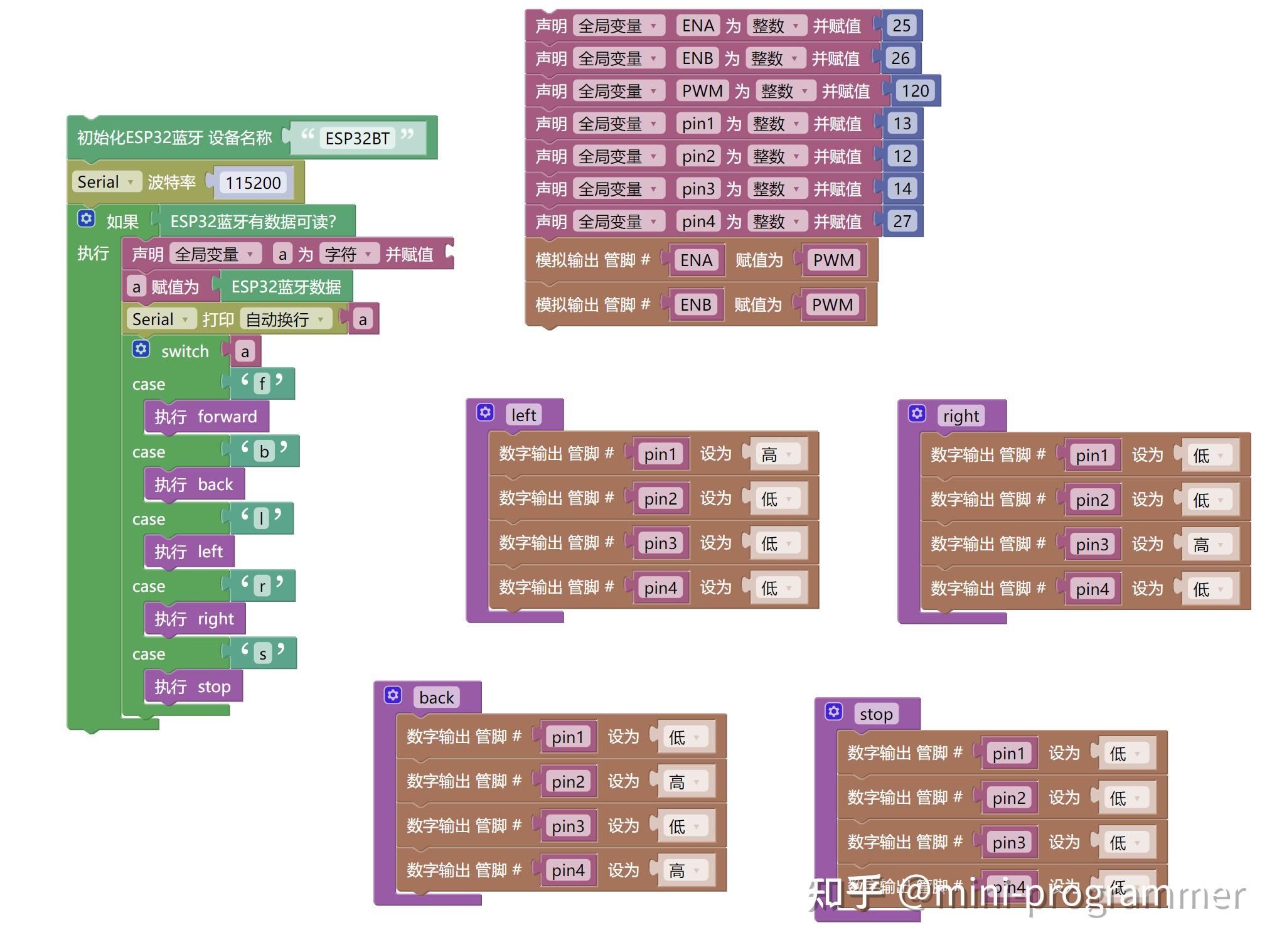This screenshot has width=1277, height=952.
Task: Select the 执行 back call block
Action: 195,484
